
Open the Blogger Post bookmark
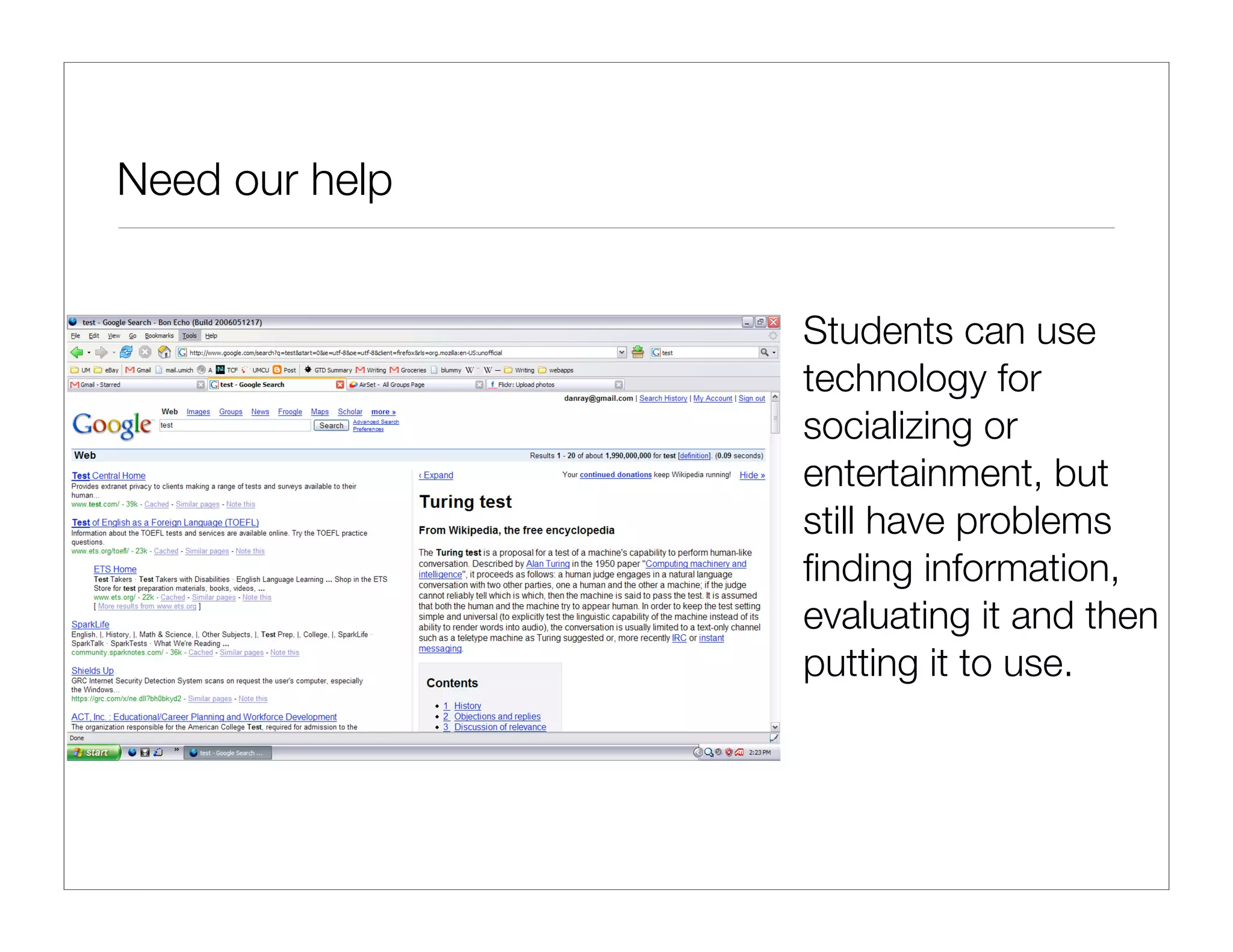click(285, 370)
